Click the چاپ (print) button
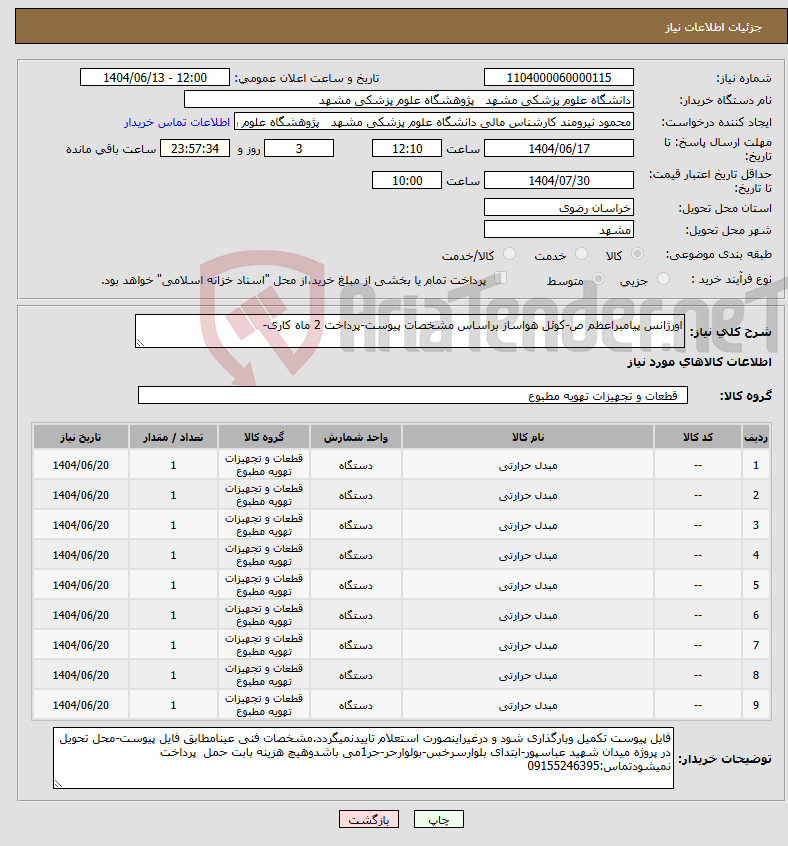 (438, 820)
